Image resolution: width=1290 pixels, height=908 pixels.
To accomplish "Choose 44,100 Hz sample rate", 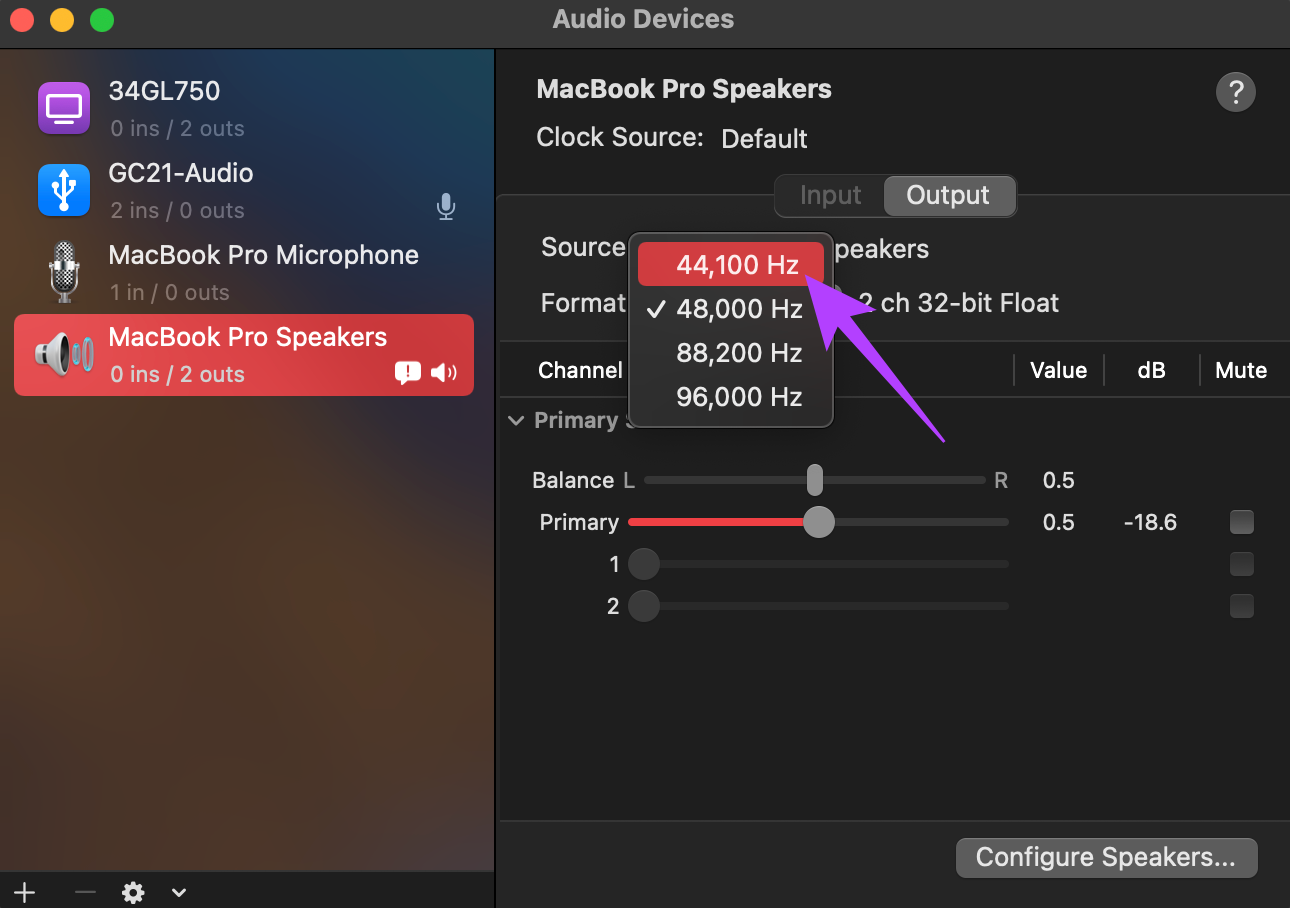I will click(731, 264).
